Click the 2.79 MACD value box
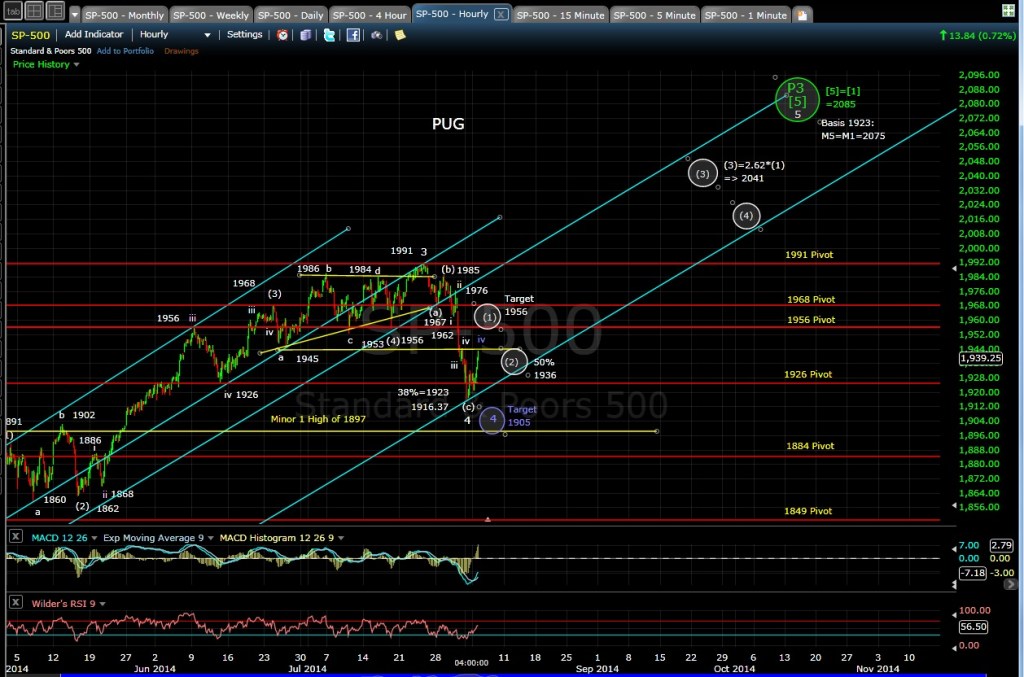 pos(1001,544)
